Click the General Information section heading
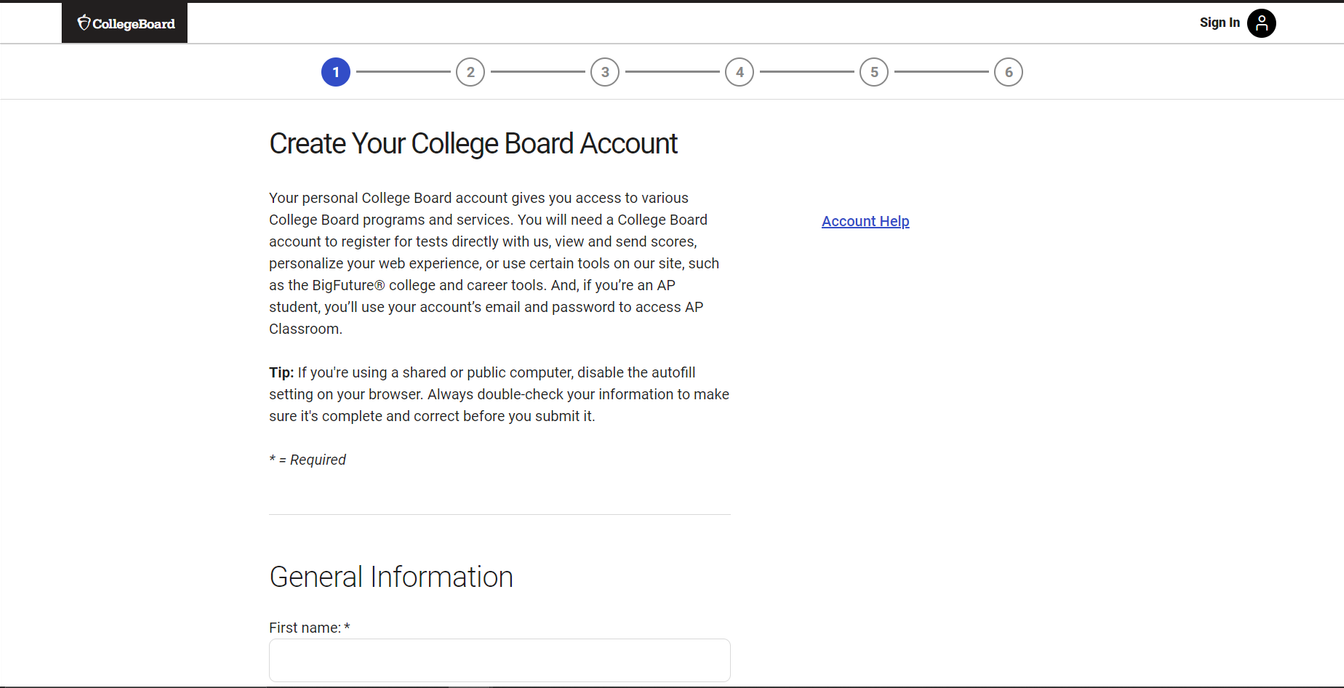The width and height of the screenshot is (1344, 688). click(391, 577)
